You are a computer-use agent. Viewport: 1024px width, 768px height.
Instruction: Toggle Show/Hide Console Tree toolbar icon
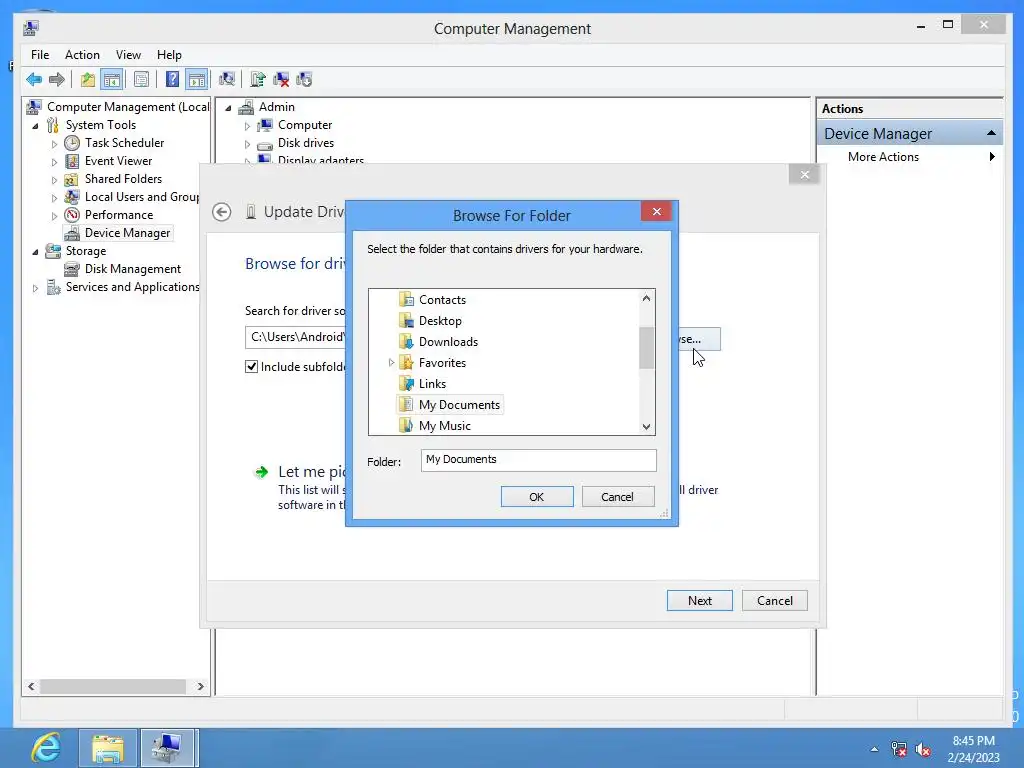(112, 80)
